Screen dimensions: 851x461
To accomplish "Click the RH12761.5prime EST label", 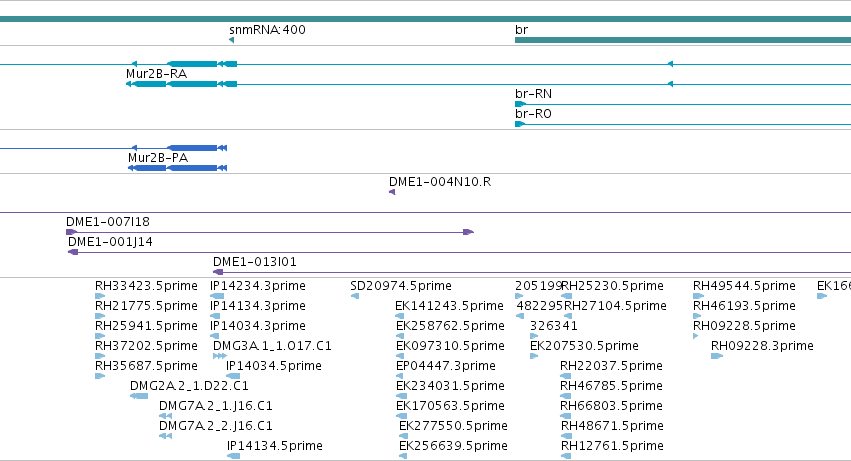I will (x=612, y=446).
